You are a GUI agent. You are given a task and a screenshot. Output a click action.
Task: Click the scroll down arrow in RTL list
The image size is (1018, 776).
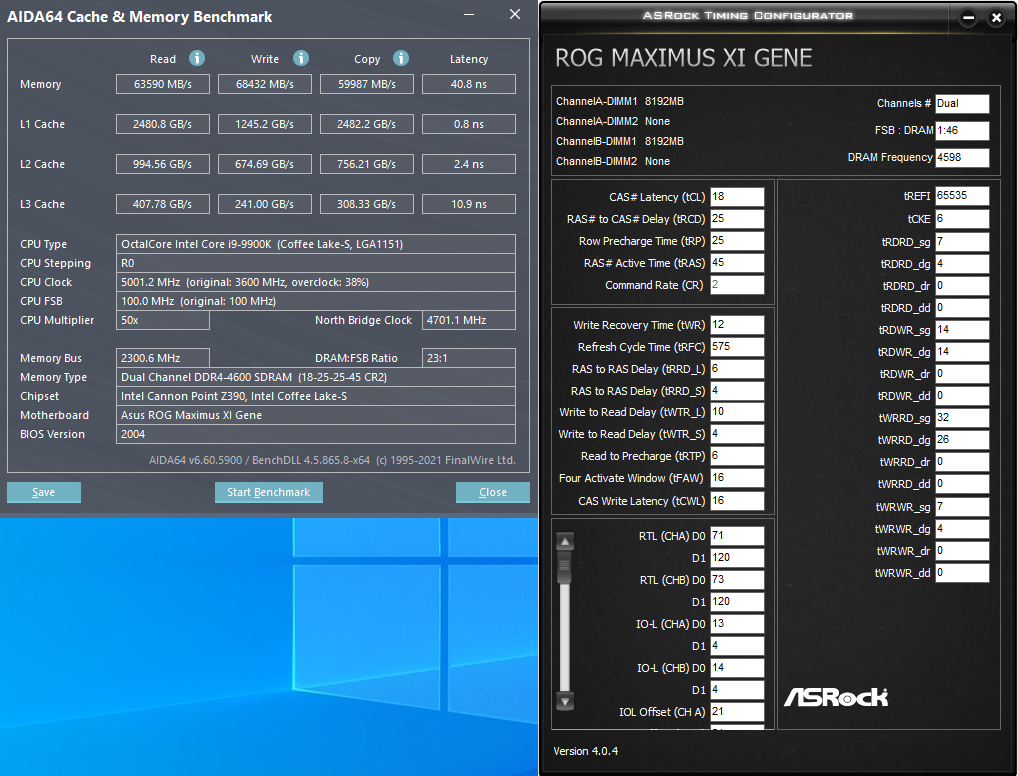565,701
